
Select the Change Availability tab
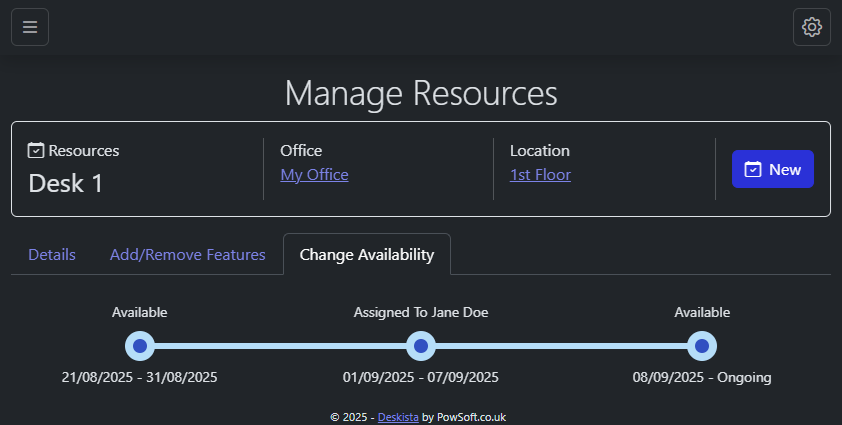[367, 255]
